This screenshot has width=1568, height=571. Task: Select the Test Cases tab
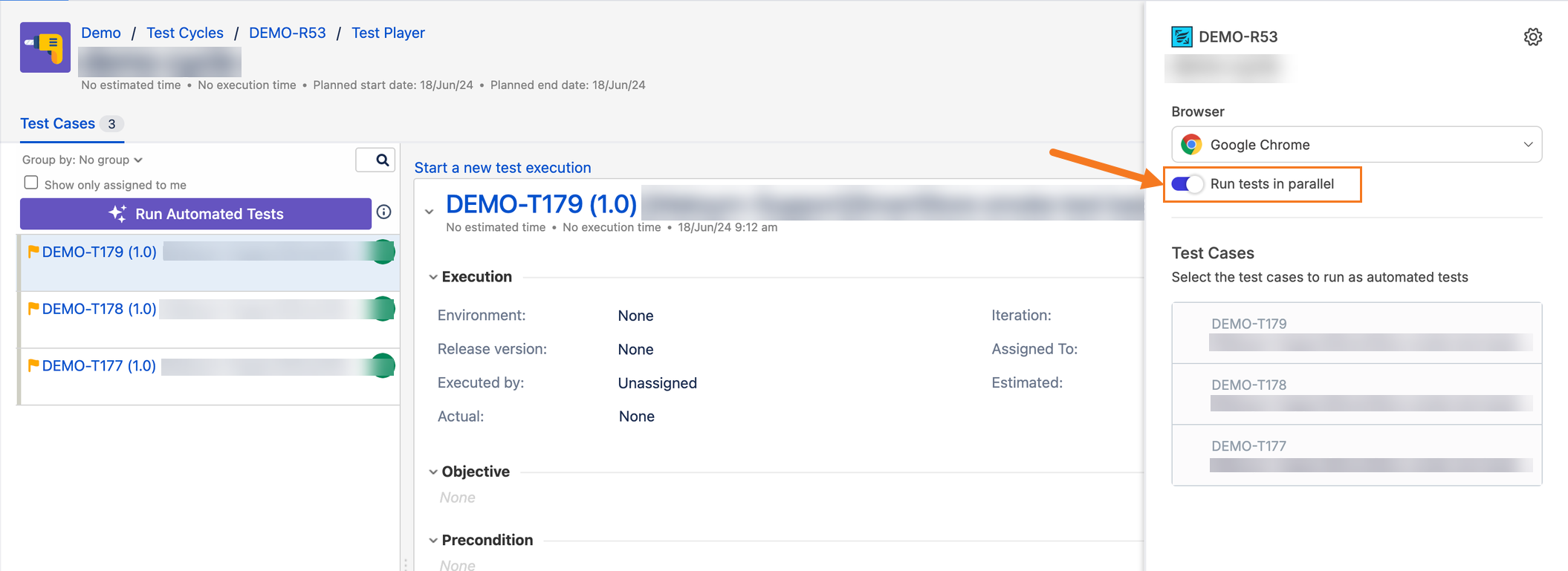pos(71,124)
